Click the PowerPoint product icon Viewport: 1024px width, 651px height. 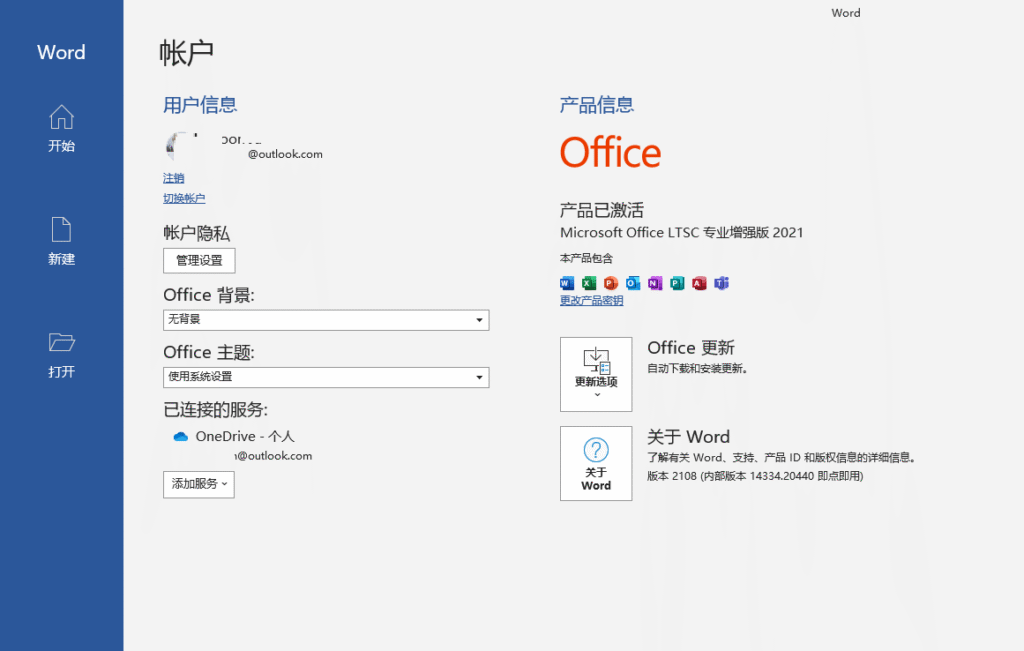click(611, 283)
